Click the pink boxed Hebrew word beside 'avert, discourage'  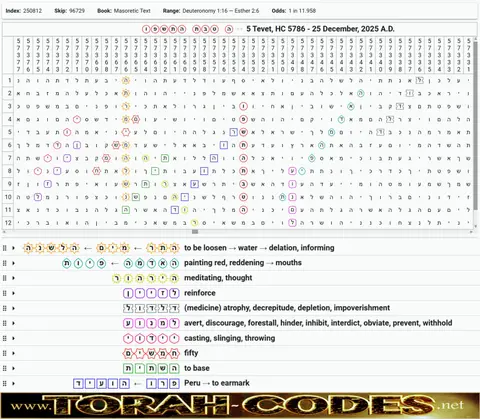click(151, 323)
